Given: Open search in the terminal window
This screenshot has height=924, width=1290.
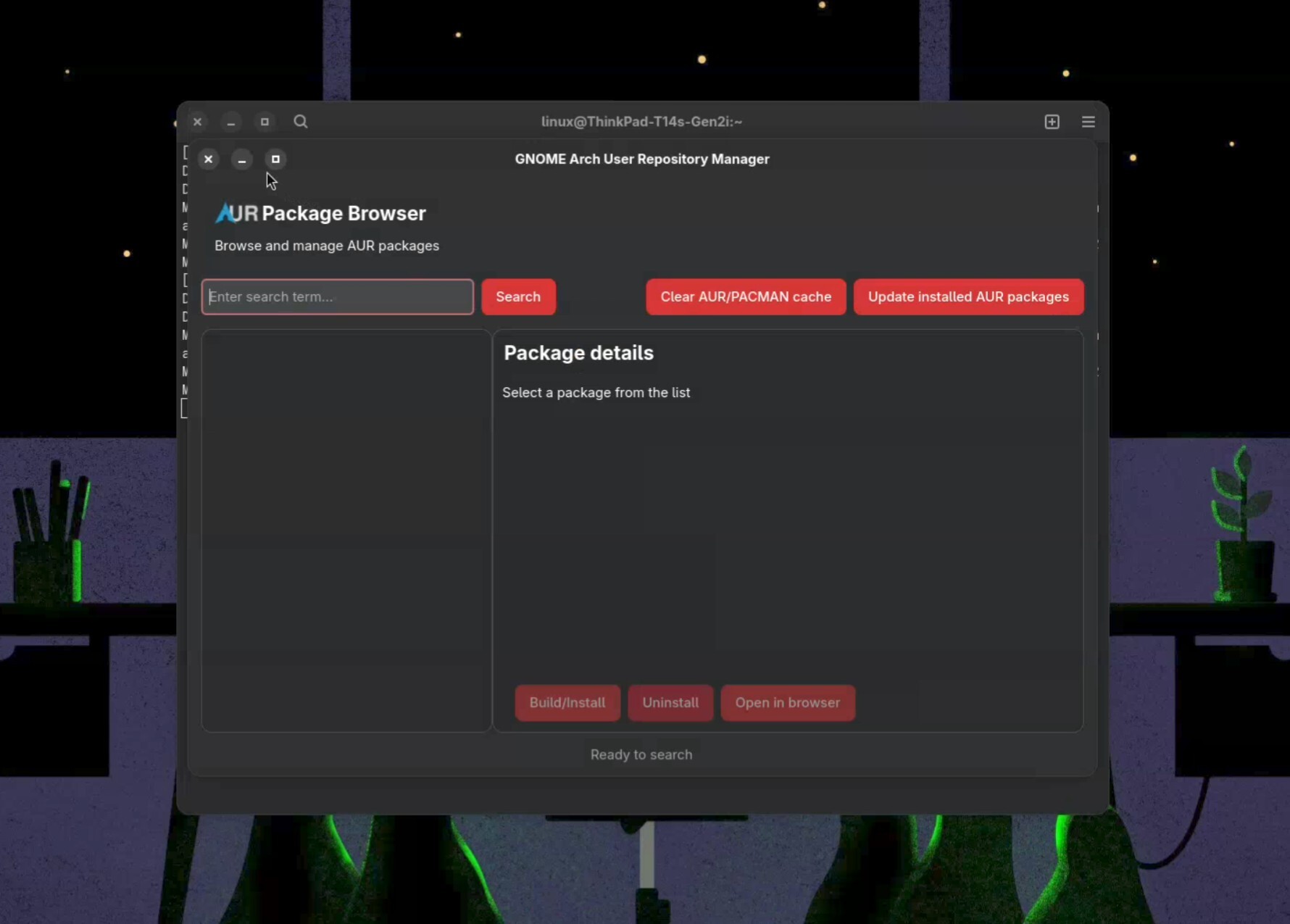Looking at the screenshot, I should click(x=301, y=121).
